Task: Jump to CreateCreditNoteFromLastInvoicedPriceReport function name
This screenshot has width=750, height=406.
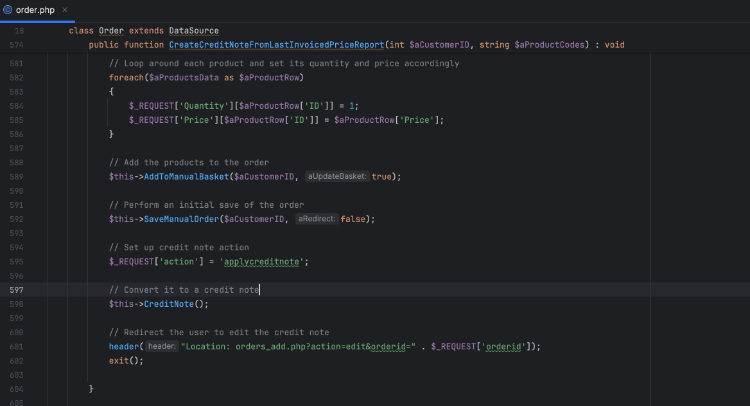Action: (x=276, y=45)
